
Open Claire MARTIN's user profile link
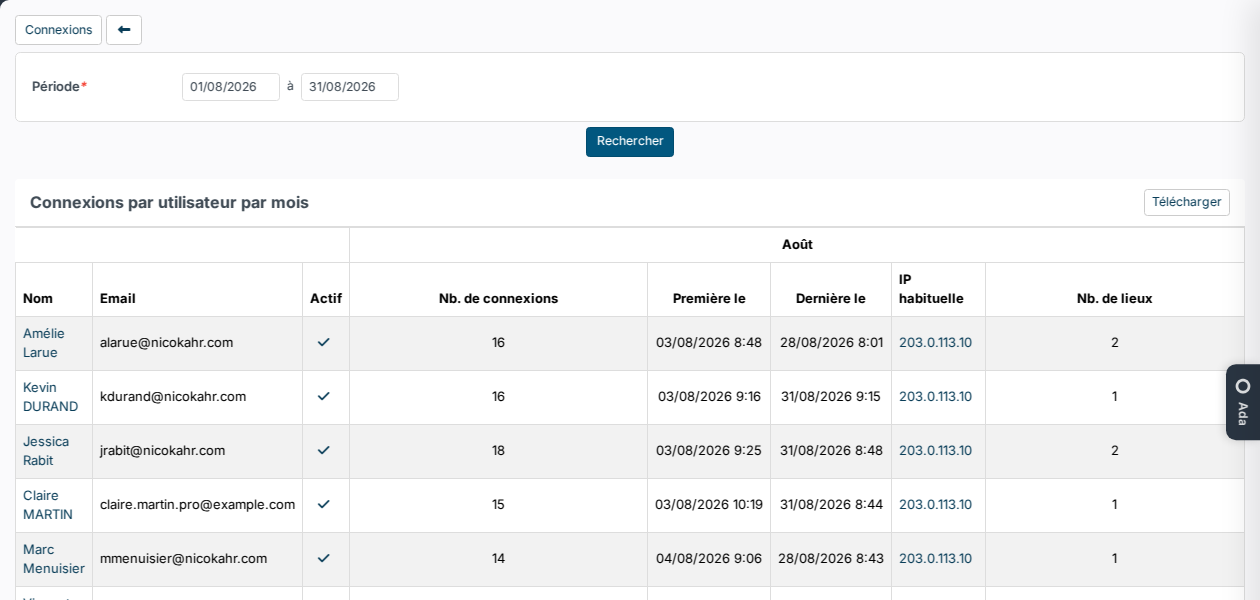[48, 505]
